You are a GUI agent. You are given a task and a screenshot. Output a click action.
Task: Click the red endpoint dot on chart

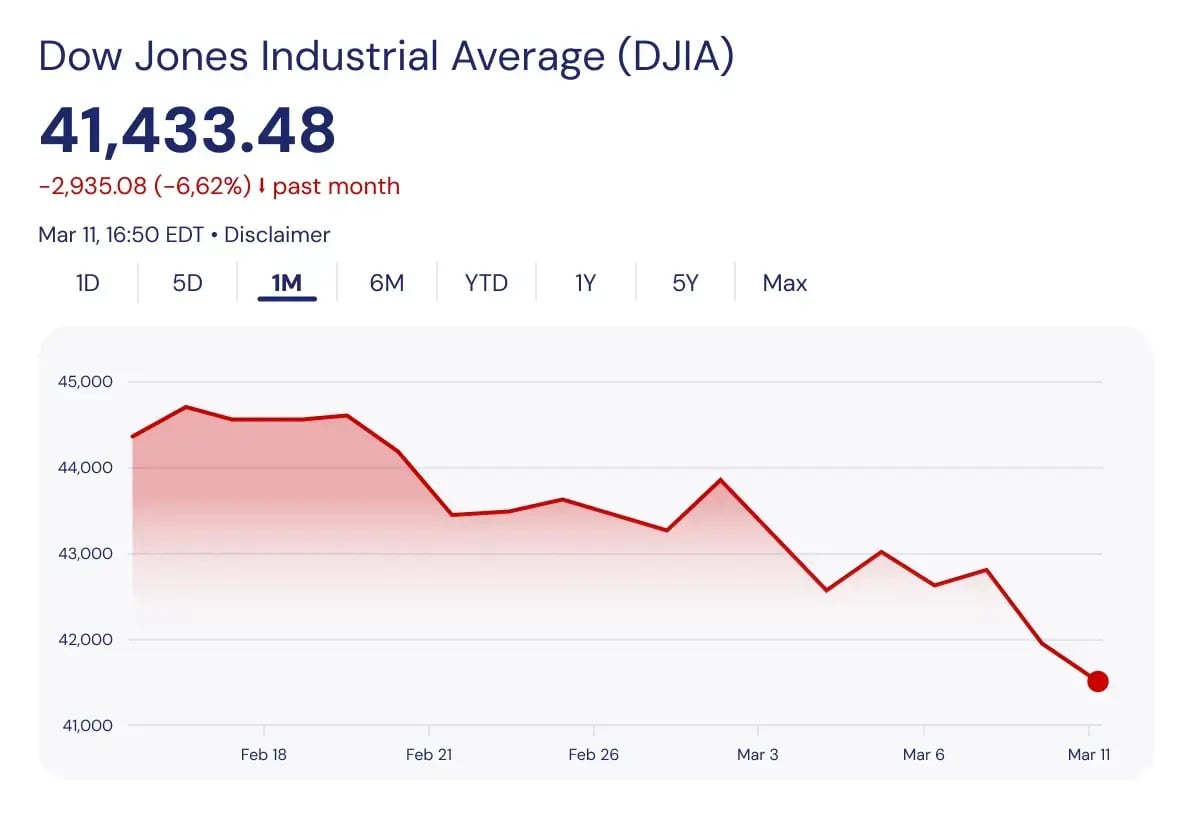tap(1098, 680)
